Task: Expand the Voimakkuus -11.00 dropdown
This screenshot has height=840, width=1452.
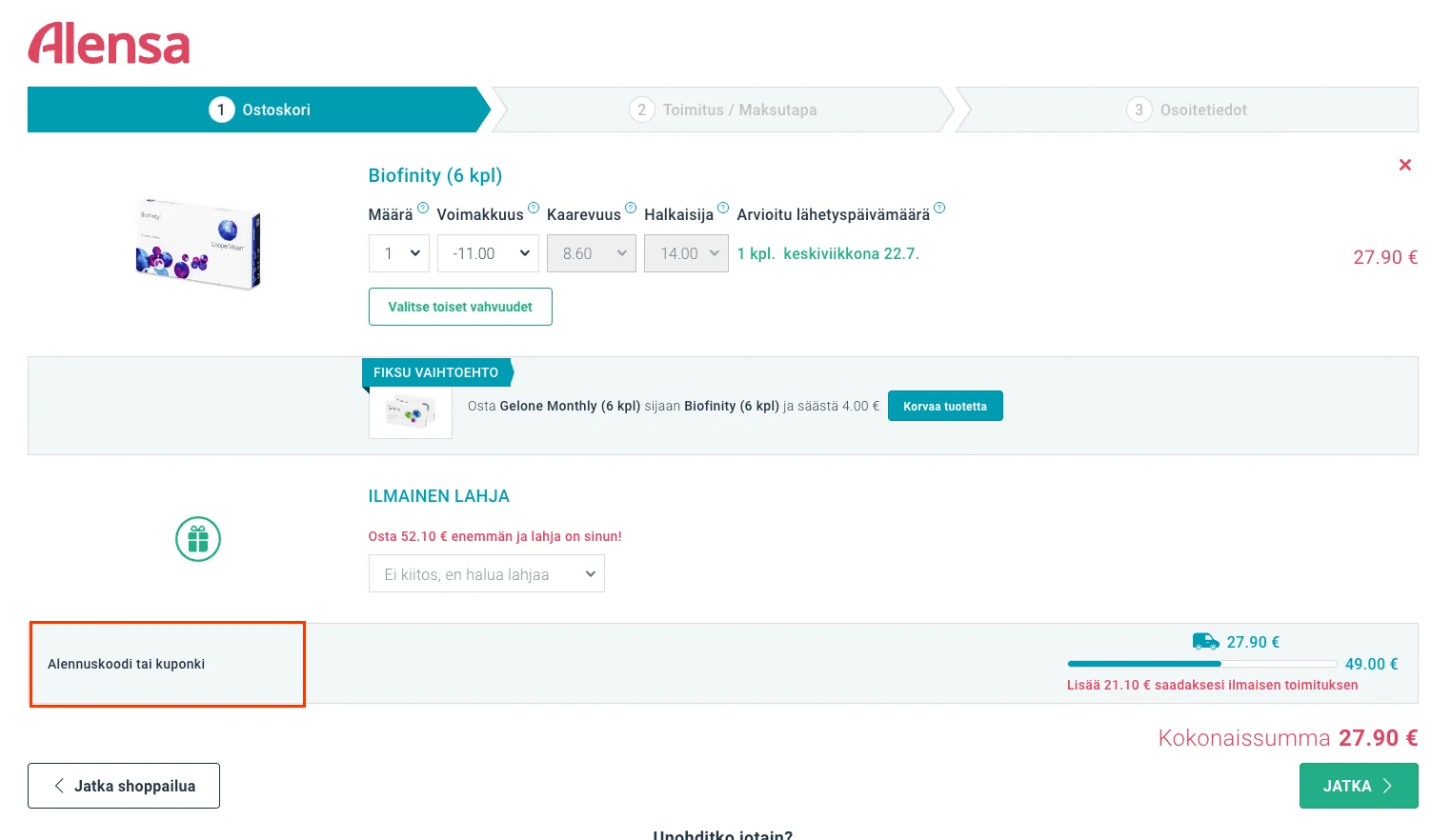Action: (x=488, y=253)
